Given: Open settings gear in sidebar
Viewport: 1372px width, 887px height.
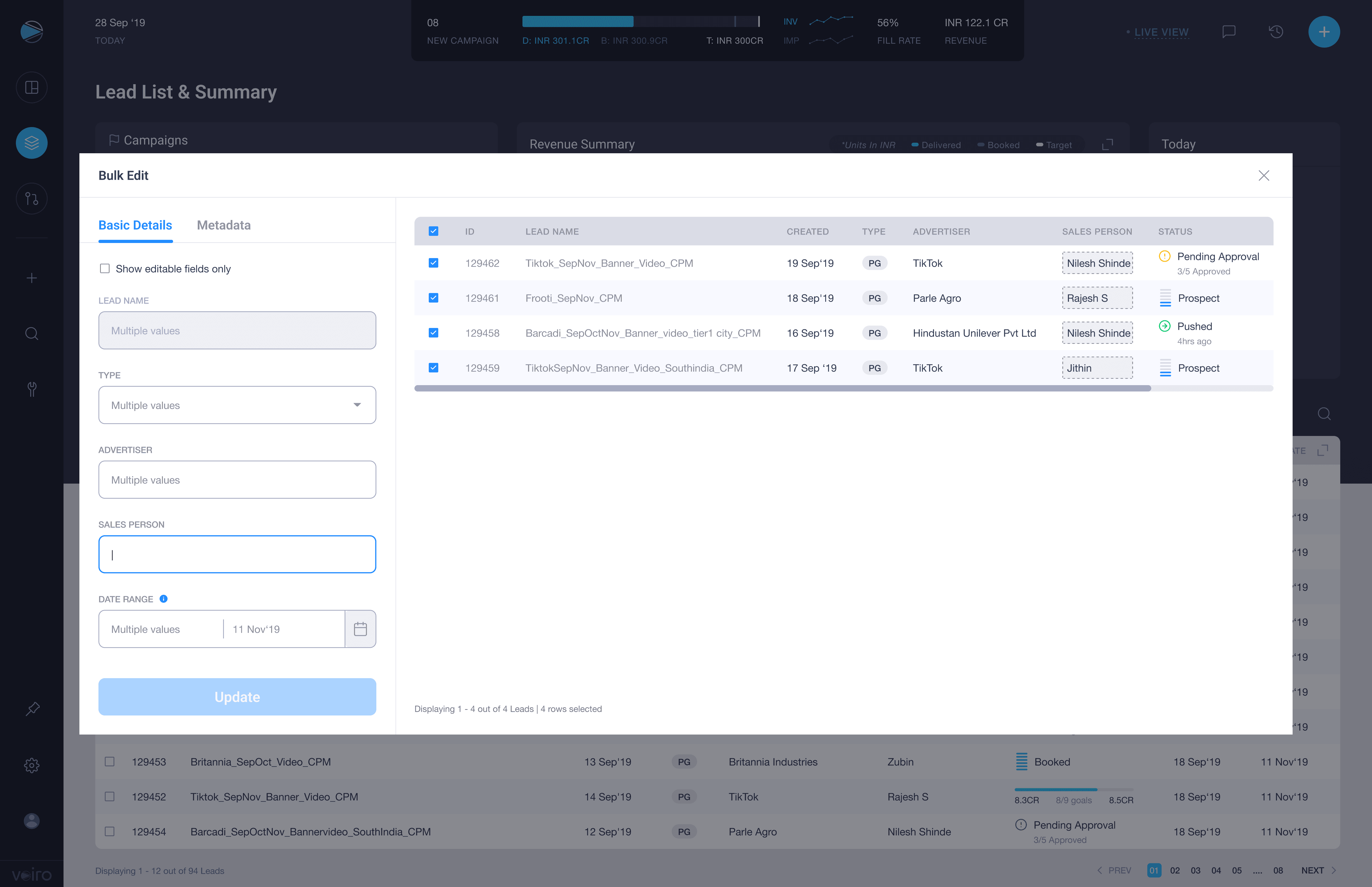Looking at the screenshot, I should point(32,766).
